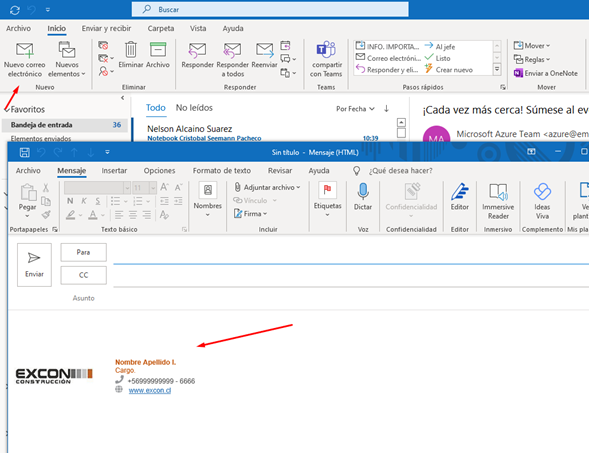589x453 pixels.
Task: Open font name dropdown in message
Action: [x=127, y=187]
